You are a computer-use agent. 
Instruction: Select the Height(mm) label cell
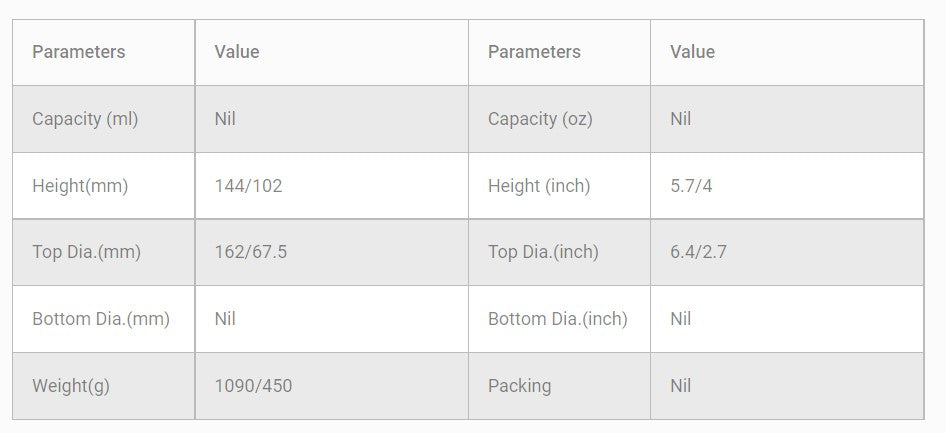(x=80, y=186)
